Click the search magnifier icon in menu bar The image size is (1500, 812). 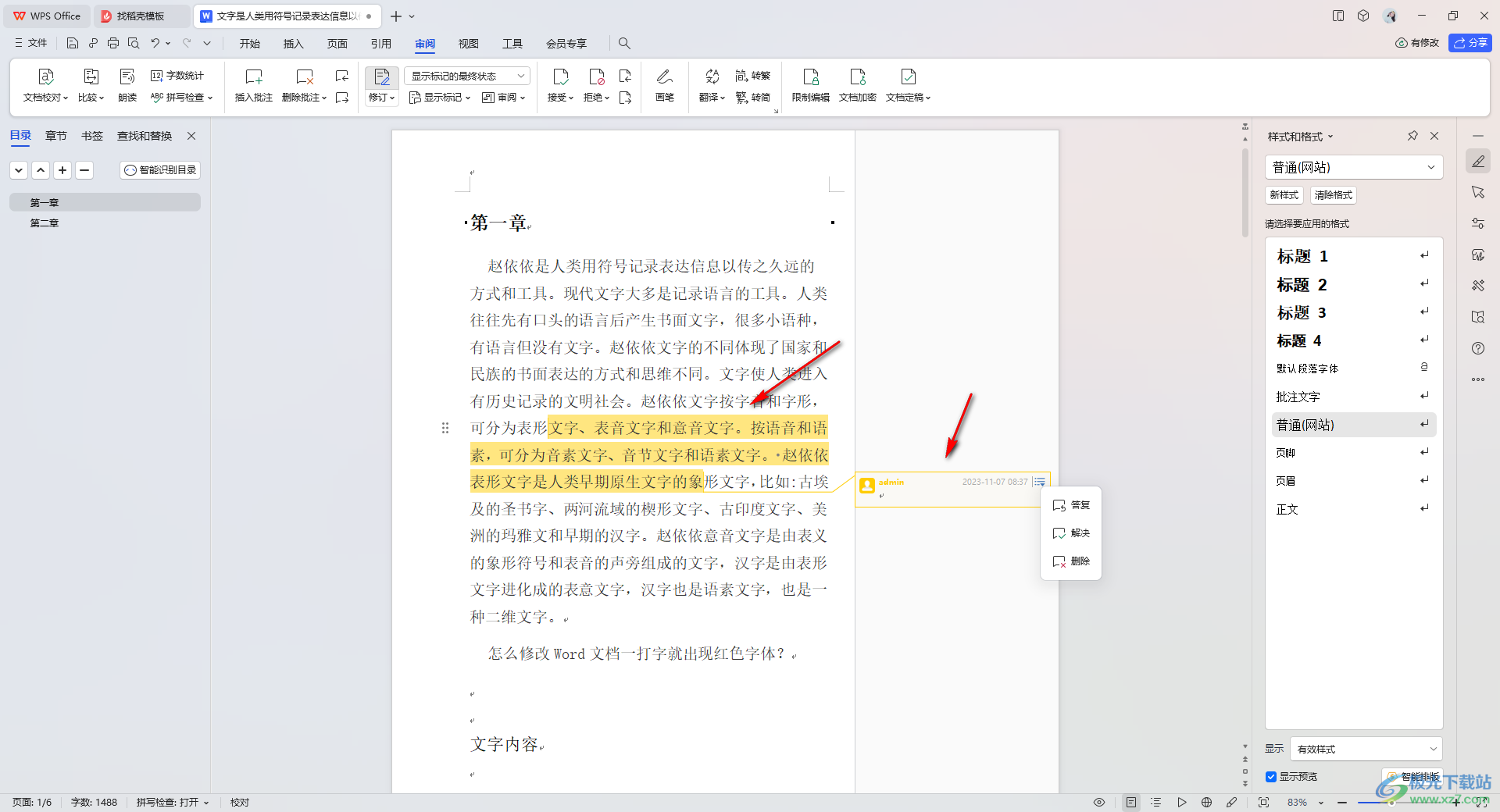[624, 43]
